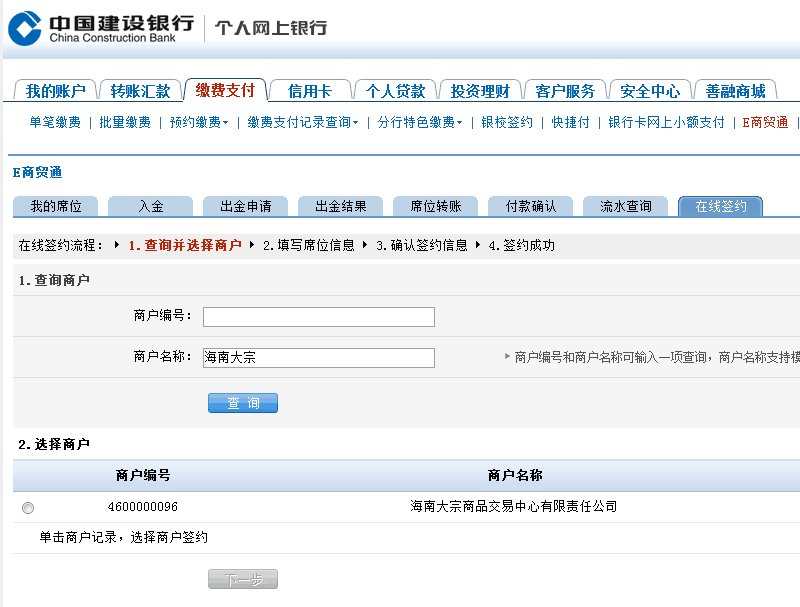The width and height of the screenshot is (800, 607).
Task: Open the 转账汇款 main tab
Action: tap(140, 91)
